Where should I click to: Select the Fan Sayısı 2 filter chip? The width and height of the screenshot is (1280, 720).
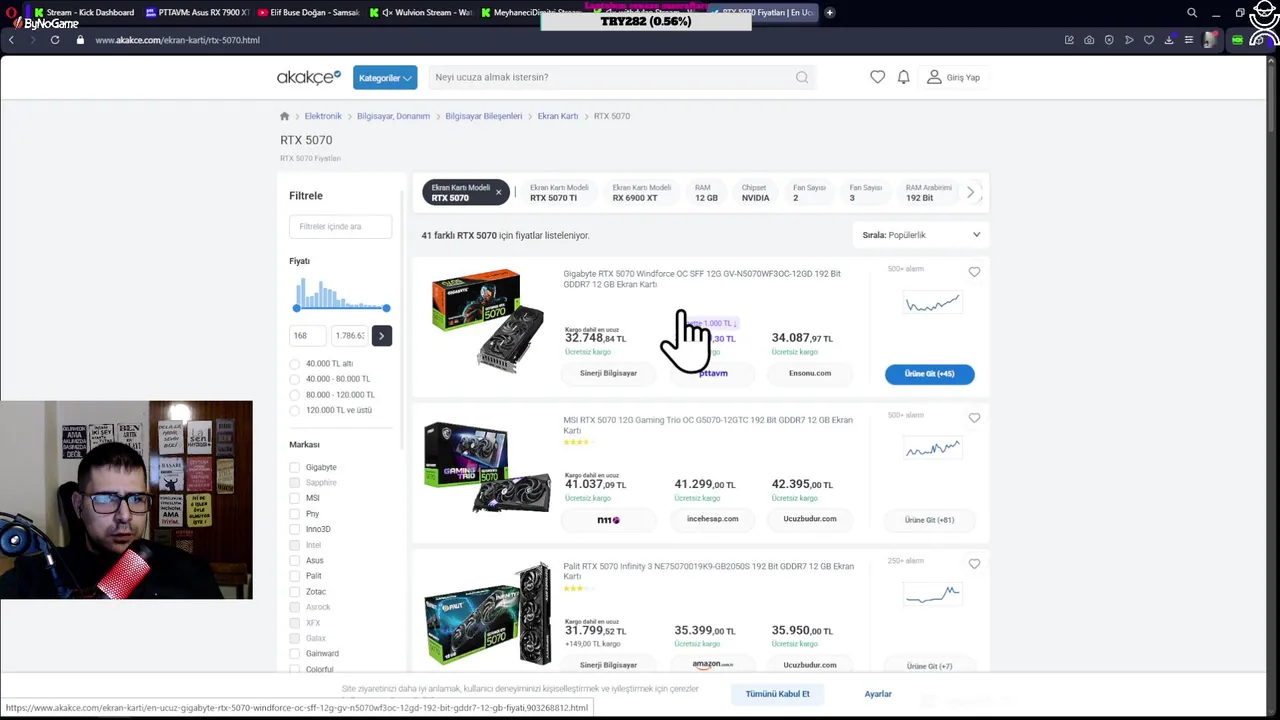point(809,192)
